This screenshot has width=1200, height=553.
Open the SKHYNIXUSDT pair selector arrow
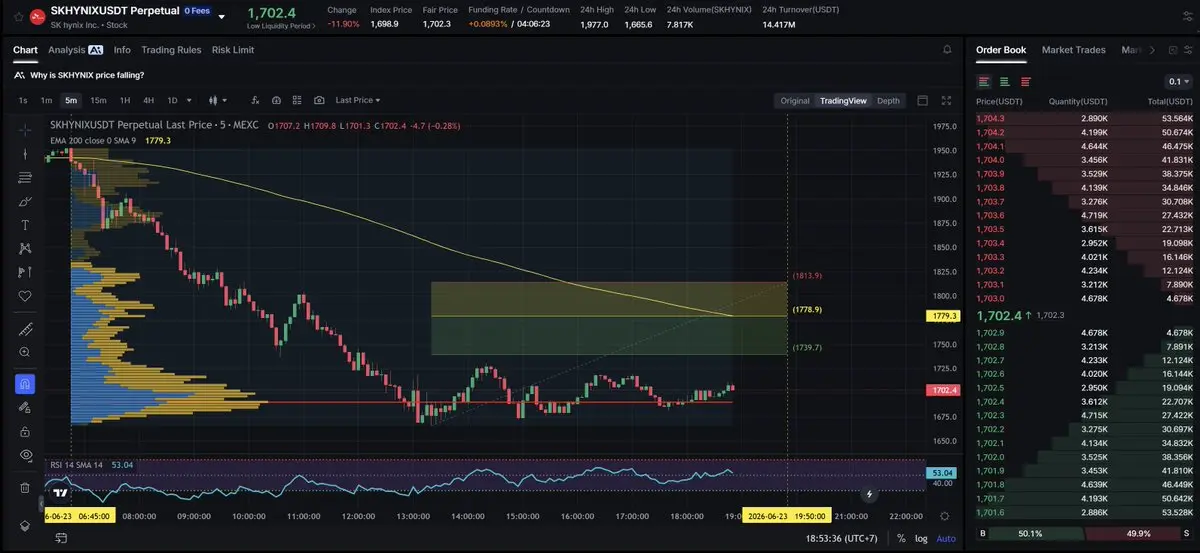tap(221, 17)
